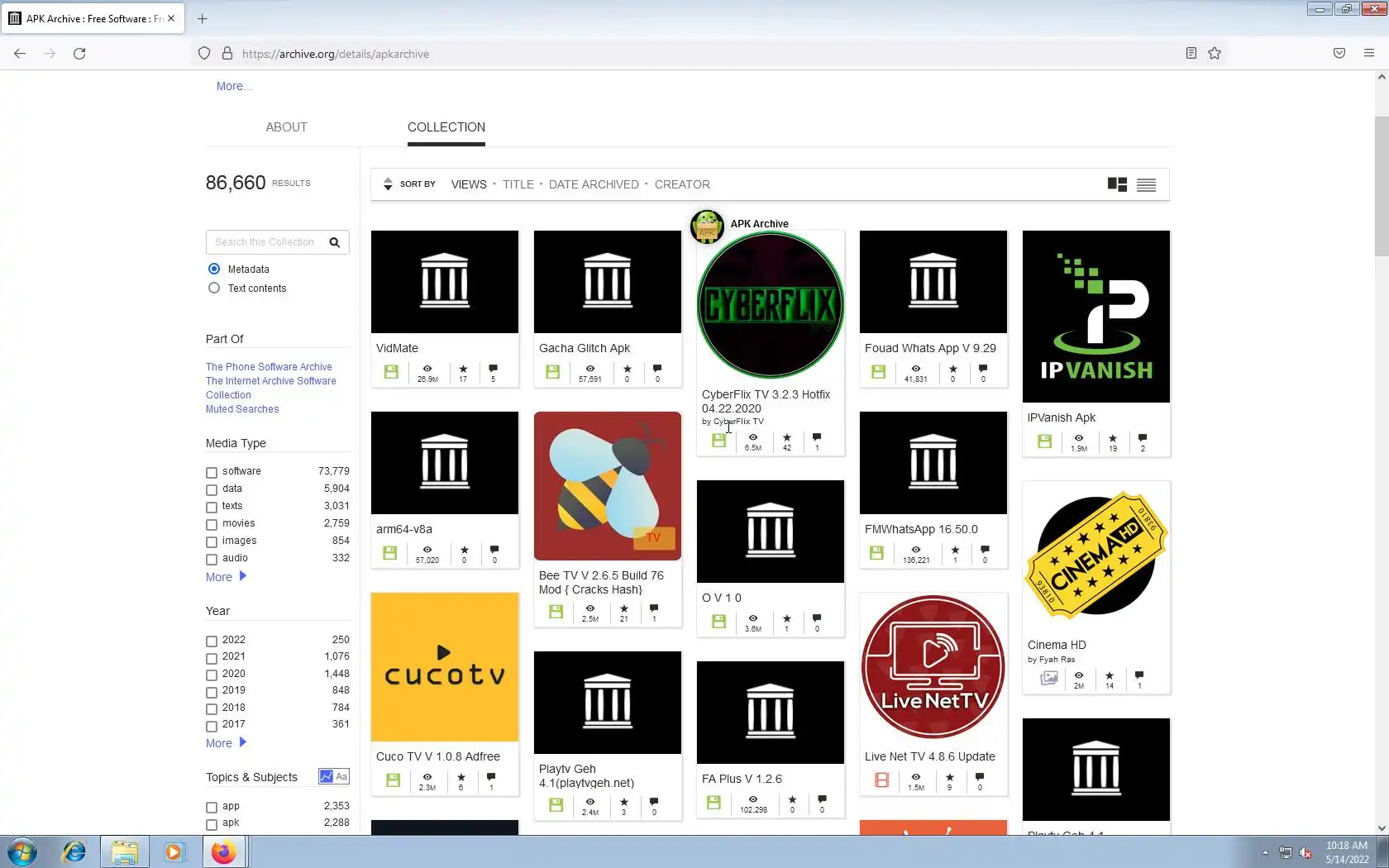Open tracking protection shield icon
The height and width of the screenshot is (868, 1389).
(x=204, y=54)
